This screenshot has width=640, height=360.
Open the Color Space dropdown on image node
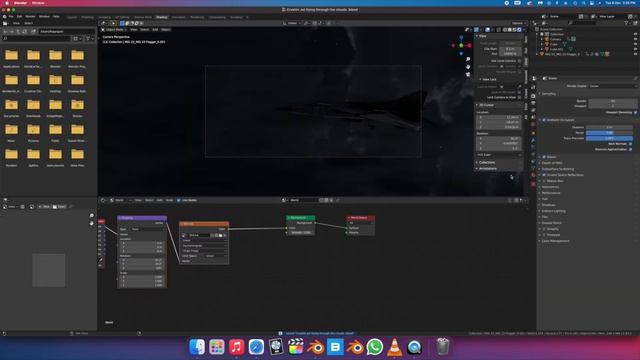216,256
